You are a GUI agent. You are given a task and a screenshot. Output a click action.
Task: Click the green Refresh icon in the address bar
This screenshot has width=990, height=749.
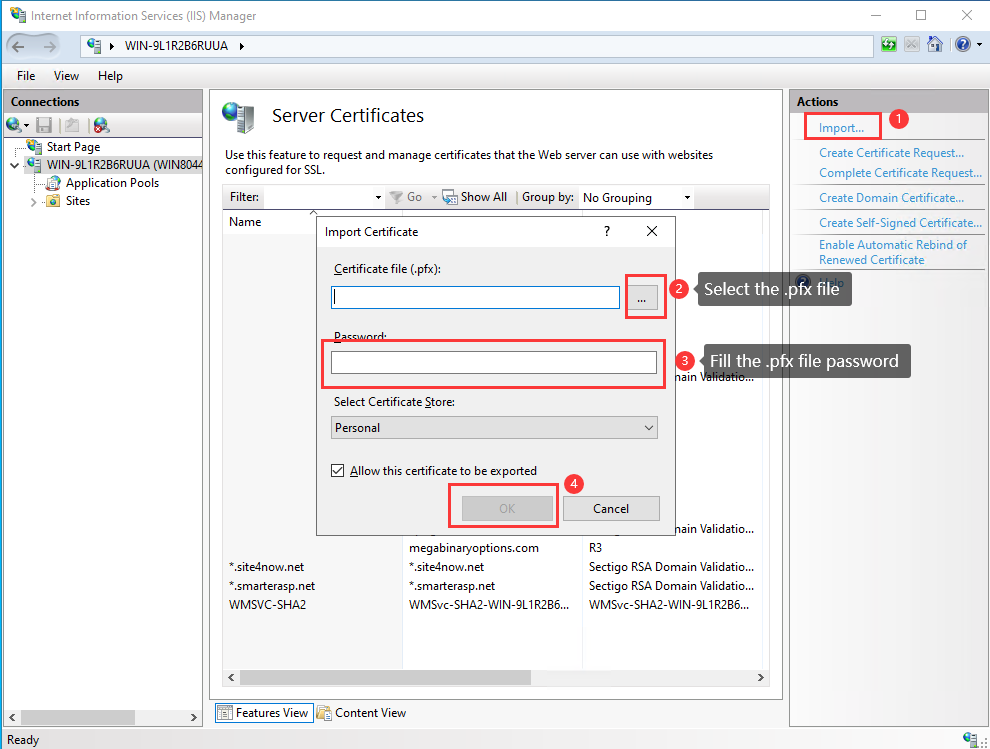pyautogui.click(x=888, y=44)
